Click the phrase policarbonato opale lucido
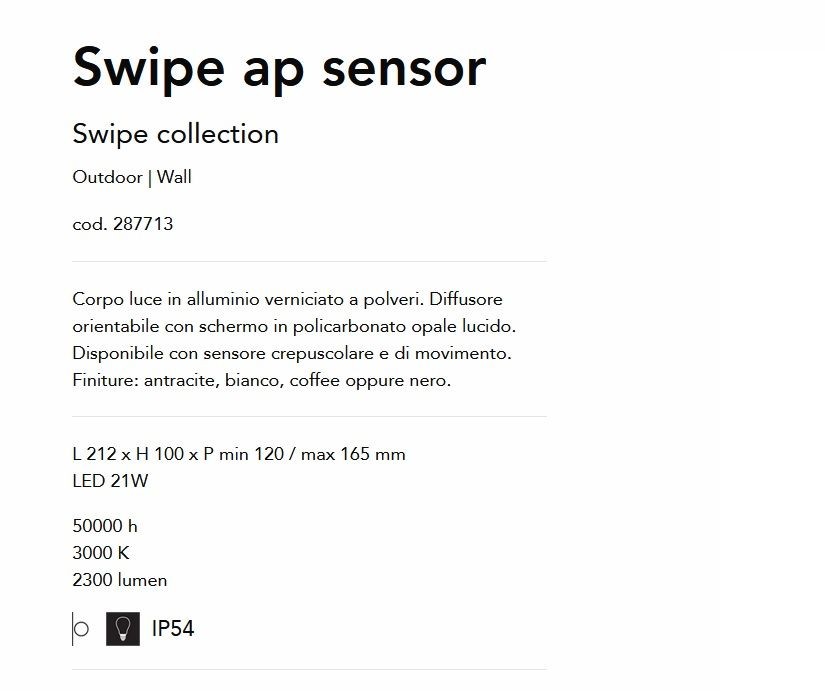Viewport: 825px width, 691px height. (x=404, y=327)
